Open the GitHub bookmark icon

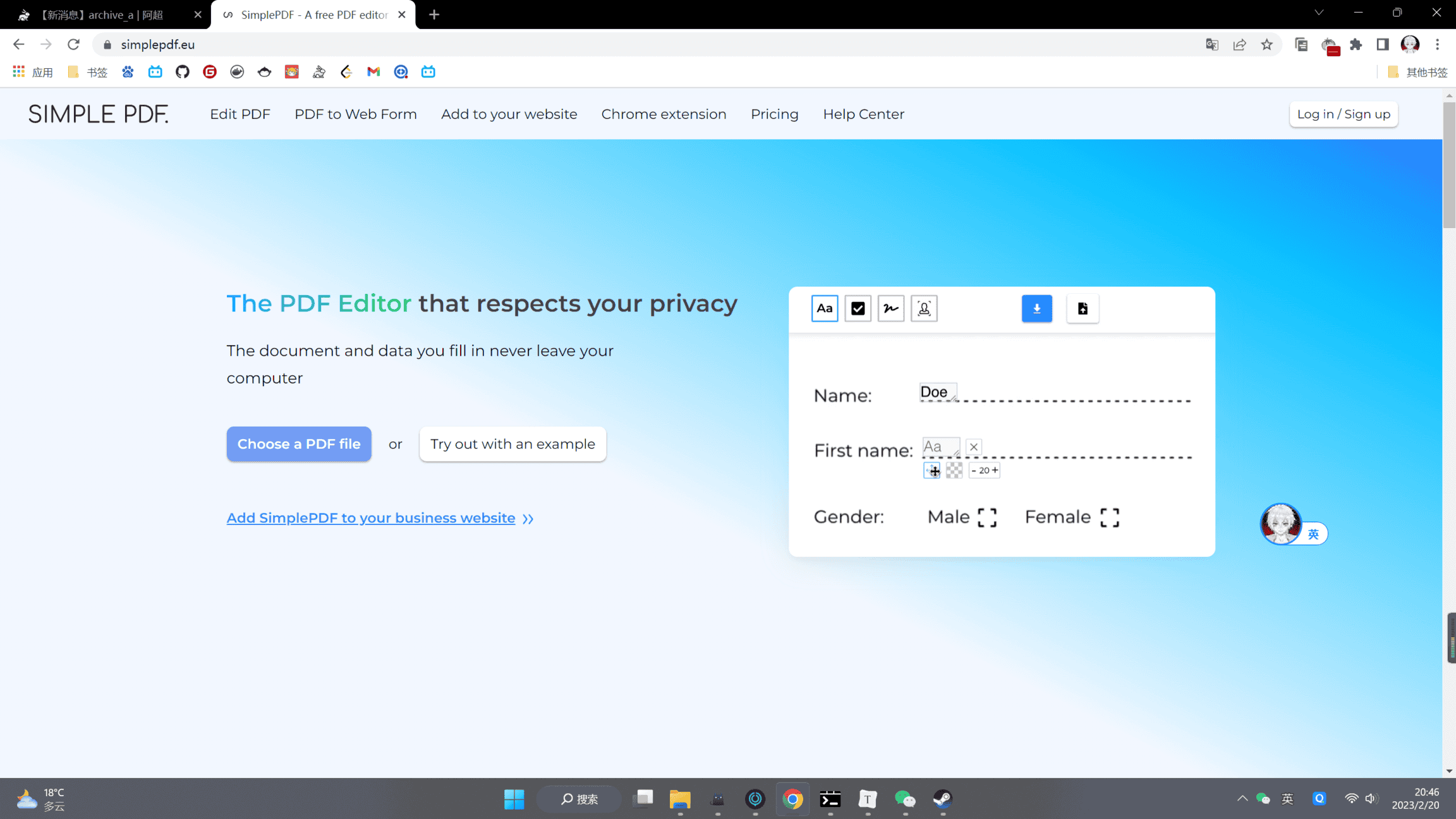tap(183, 72)
